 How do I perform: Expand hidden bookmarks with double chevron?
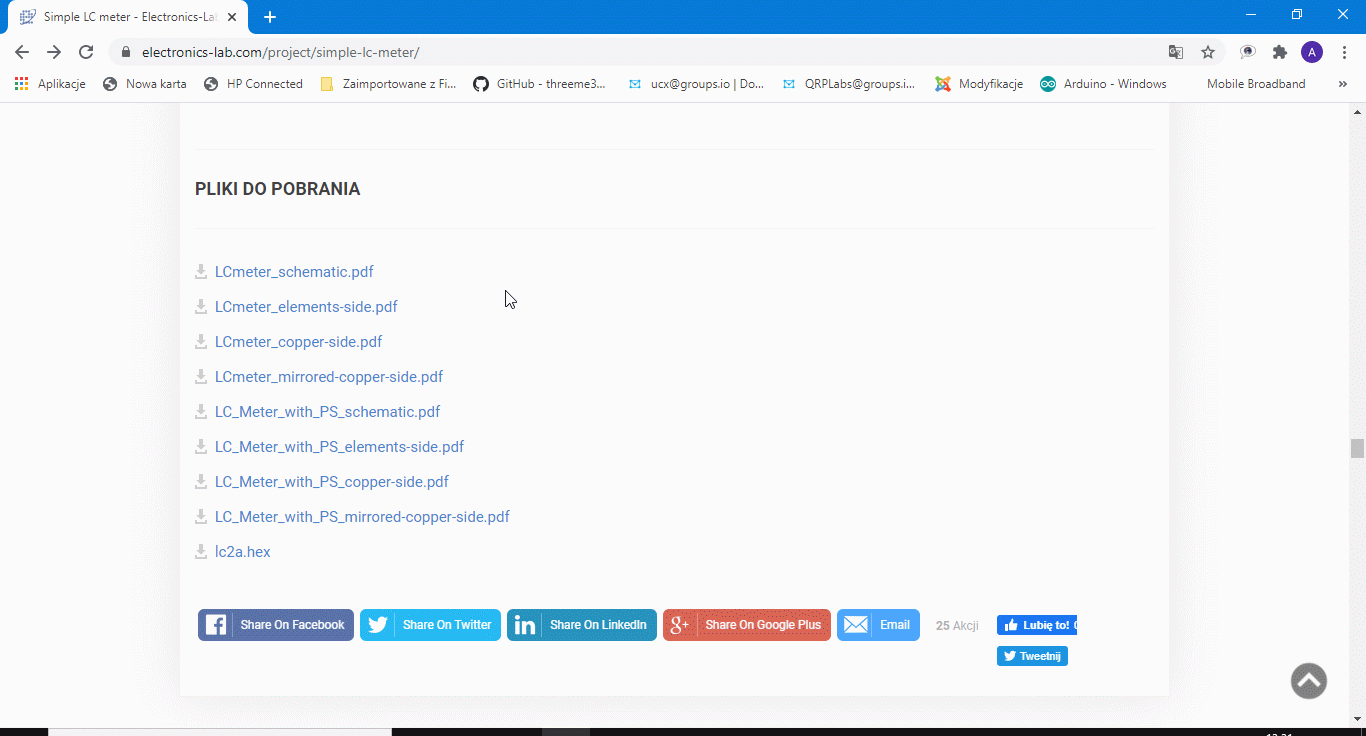coord(1342,84)
